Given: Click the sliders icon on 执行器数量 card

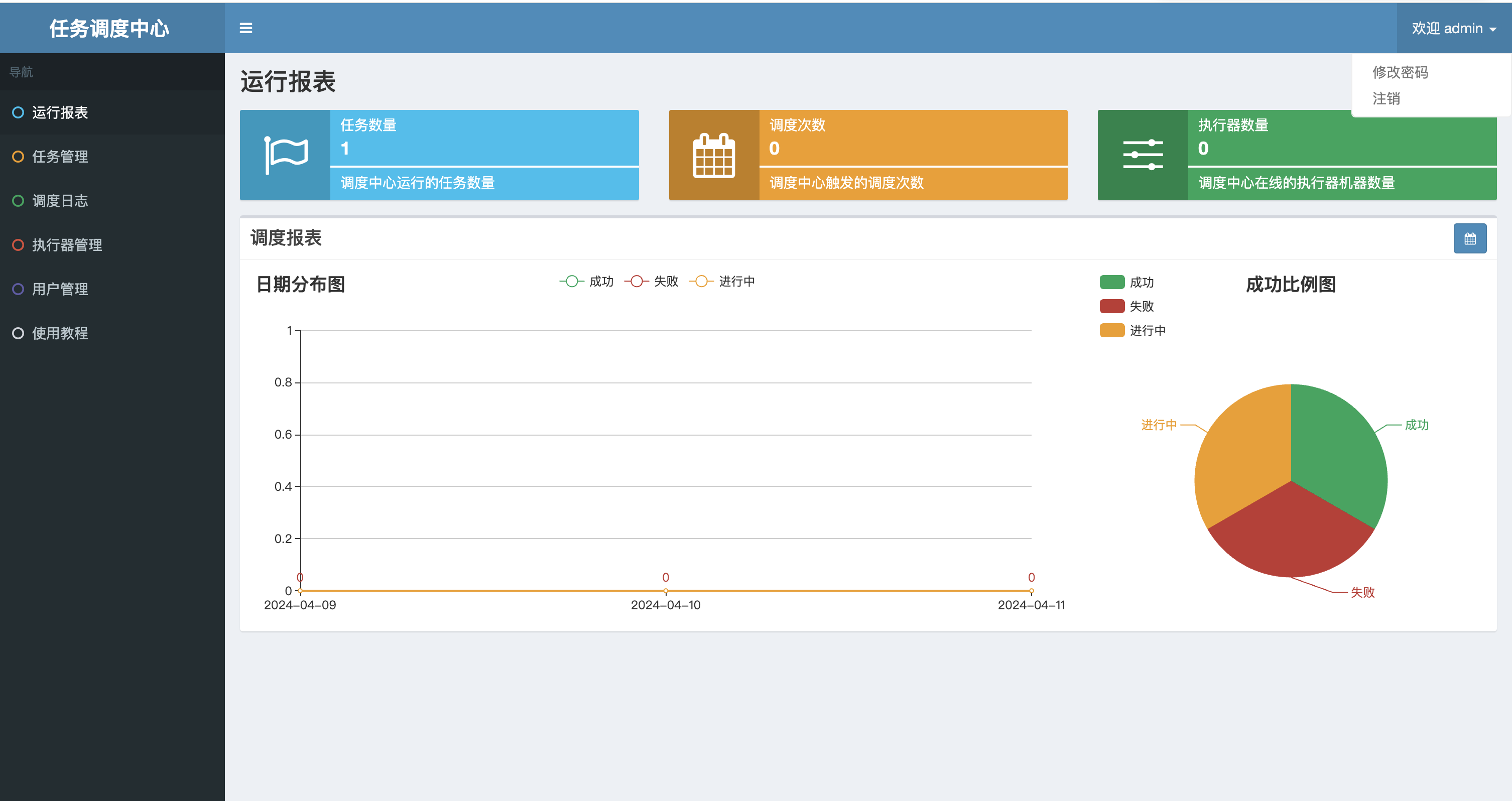Looking at the screenshot, I should point(1143,155).
